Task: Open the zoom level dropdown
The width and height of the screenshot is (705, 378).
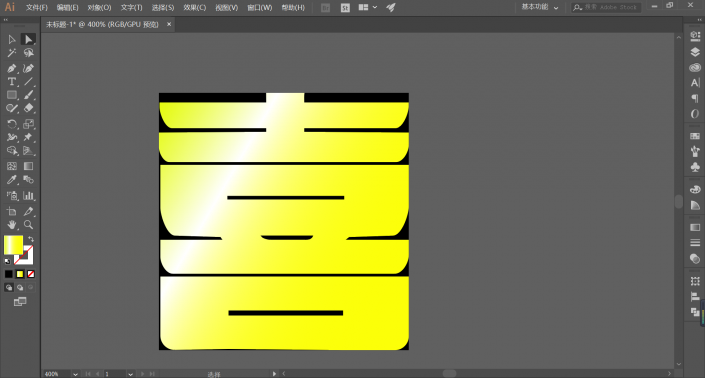Action: point(75,374)
